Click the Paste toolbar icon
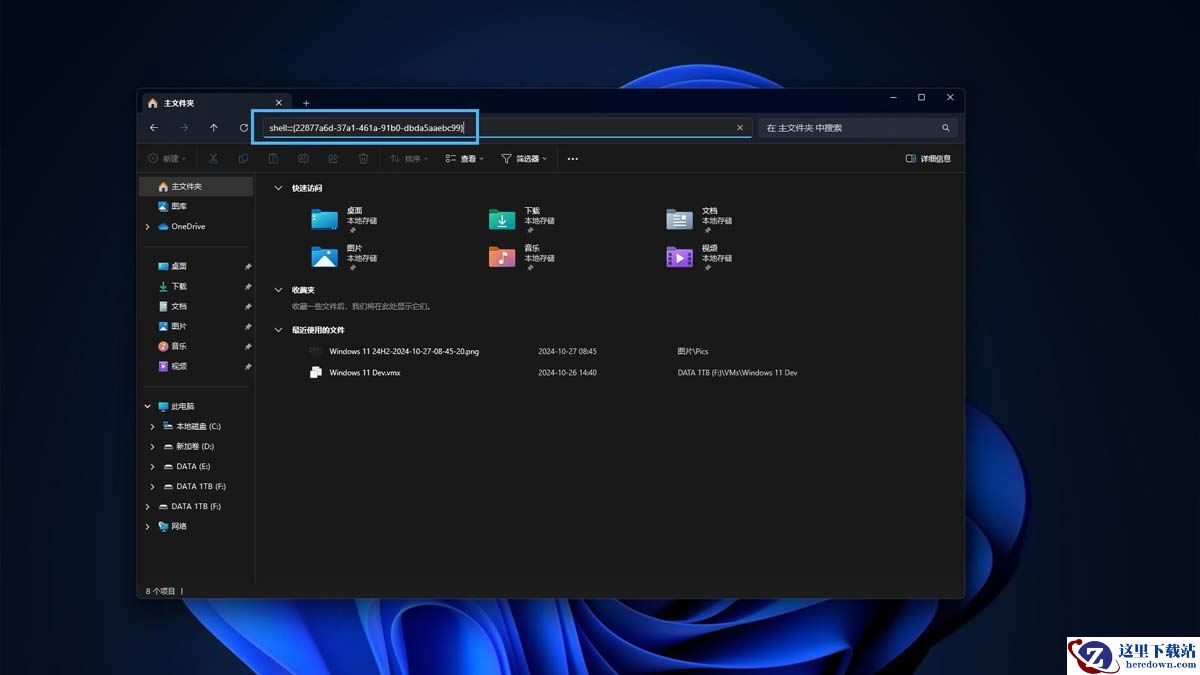The image size is (1200, 675). [273, 158]
